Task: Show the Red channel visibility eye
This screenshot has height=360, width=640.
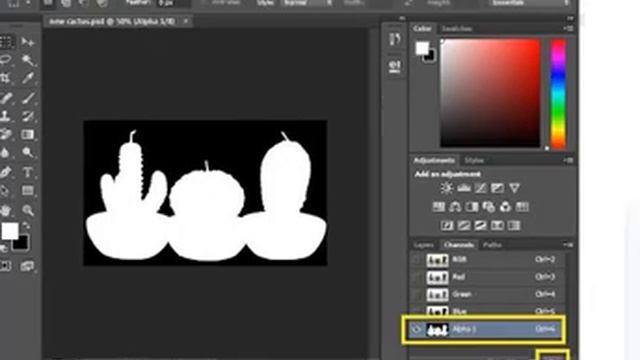Action: [417, 277]
